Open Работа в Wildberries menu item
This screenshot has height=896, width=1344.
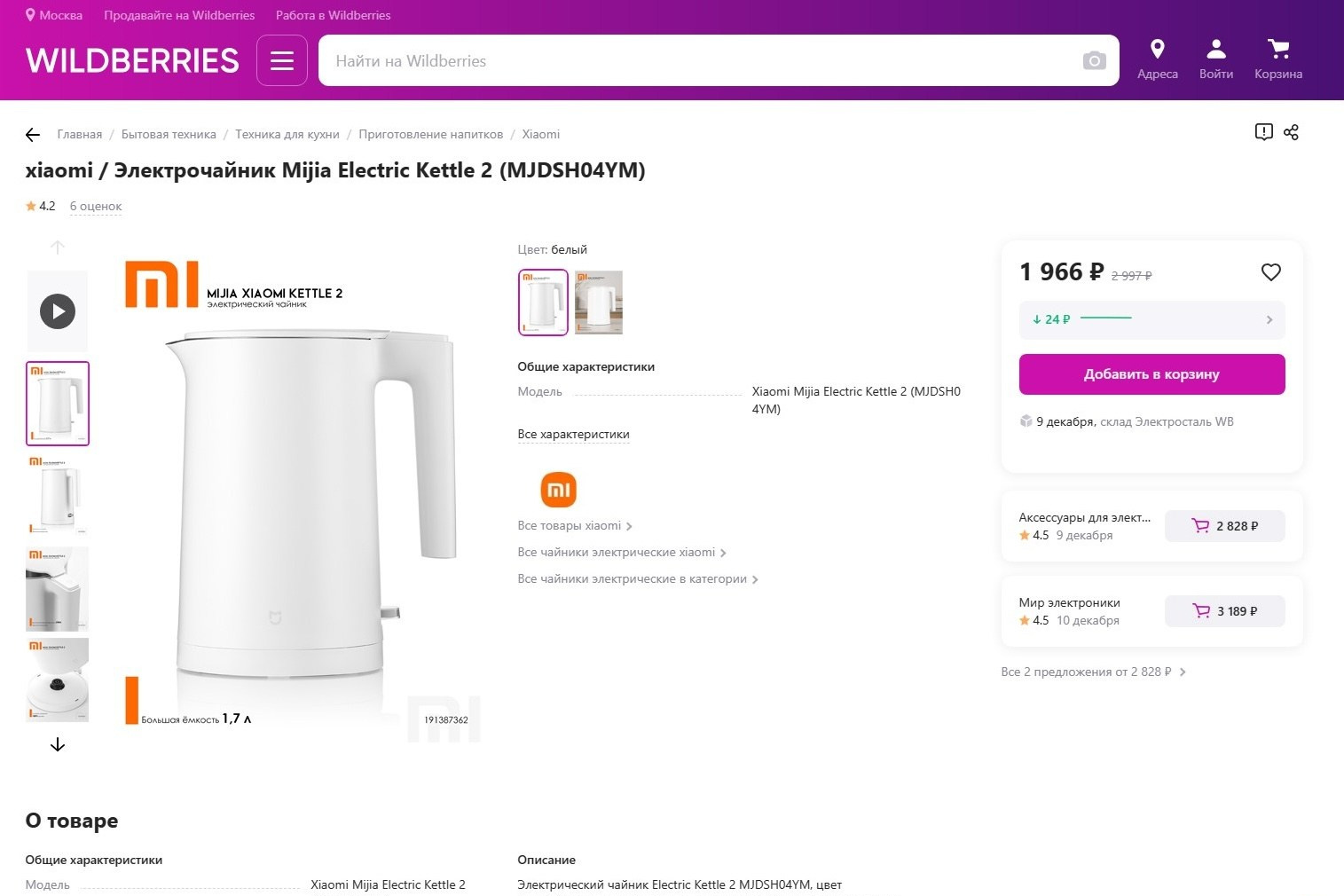333,15
